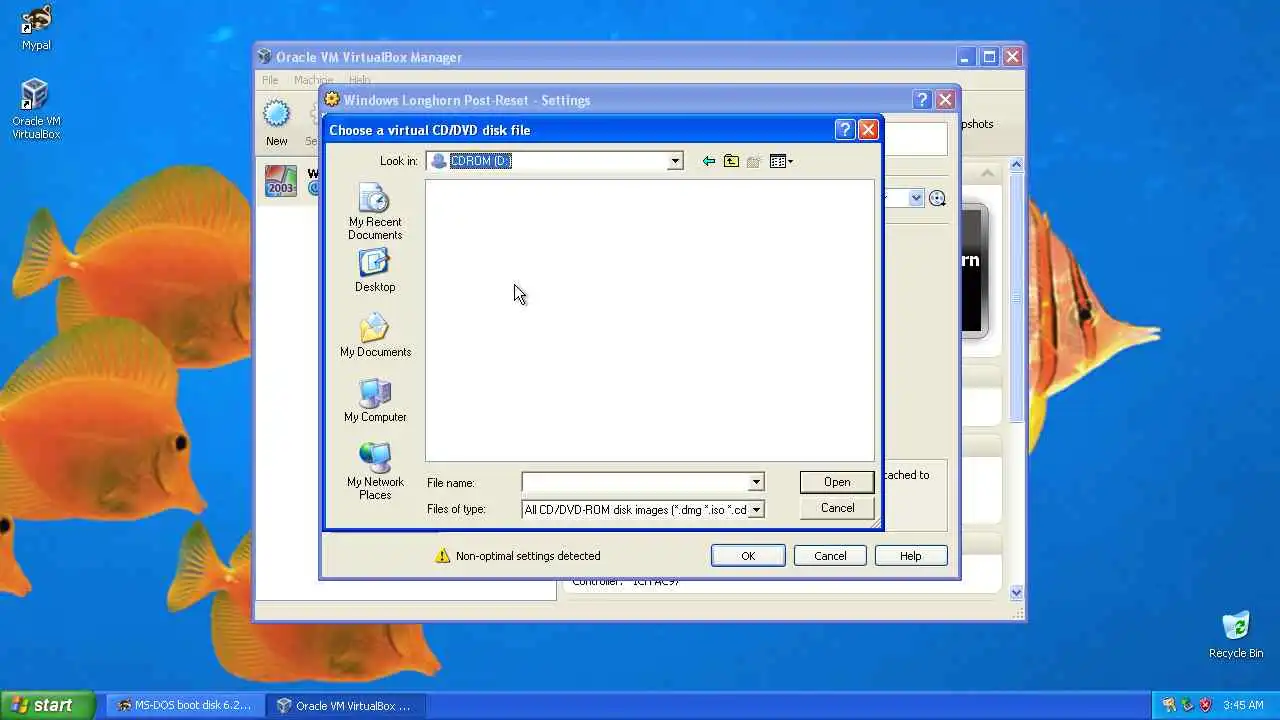Click the Settings window help question button
1280x720 pixels.
click(922, 100)
